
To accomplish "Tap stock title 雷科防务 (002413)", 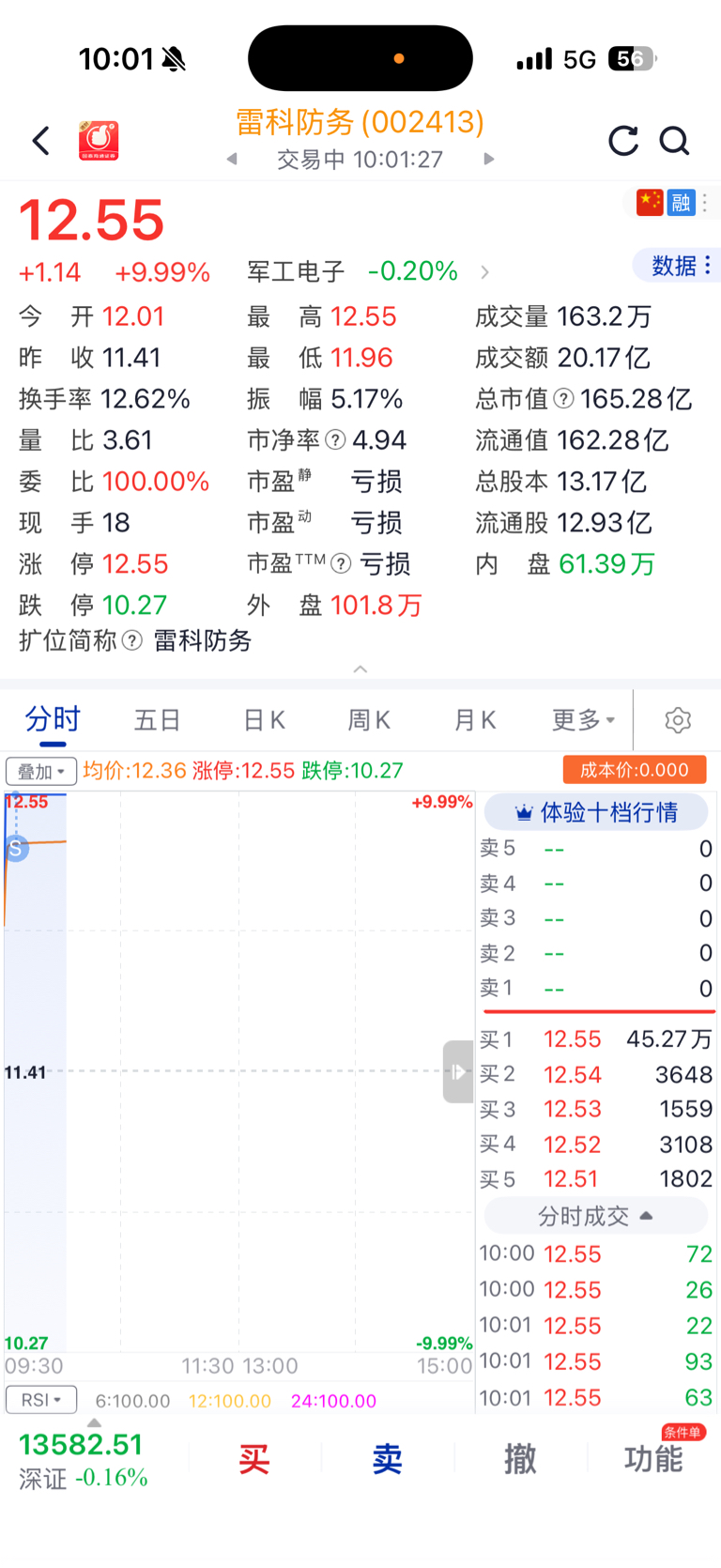I will 360,122.
